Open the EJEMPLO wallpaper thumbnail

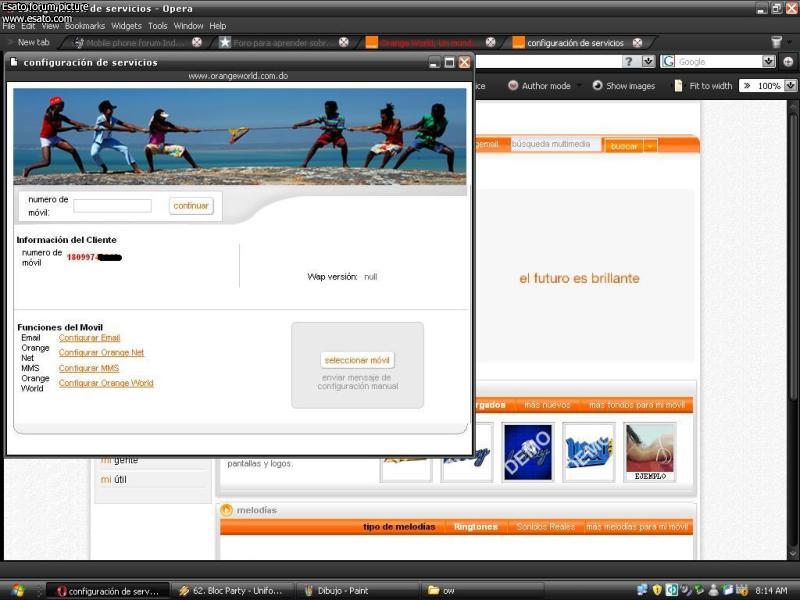[650, 452]
